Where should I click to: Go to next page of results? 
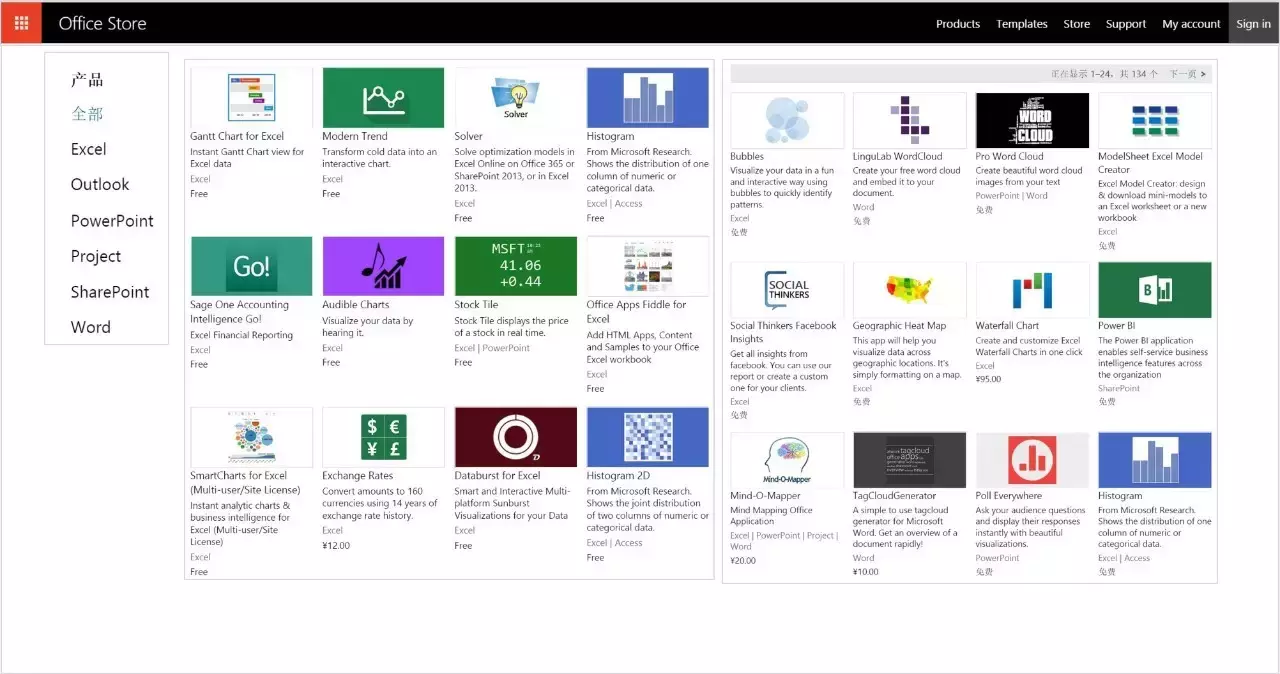point(1188,74)
